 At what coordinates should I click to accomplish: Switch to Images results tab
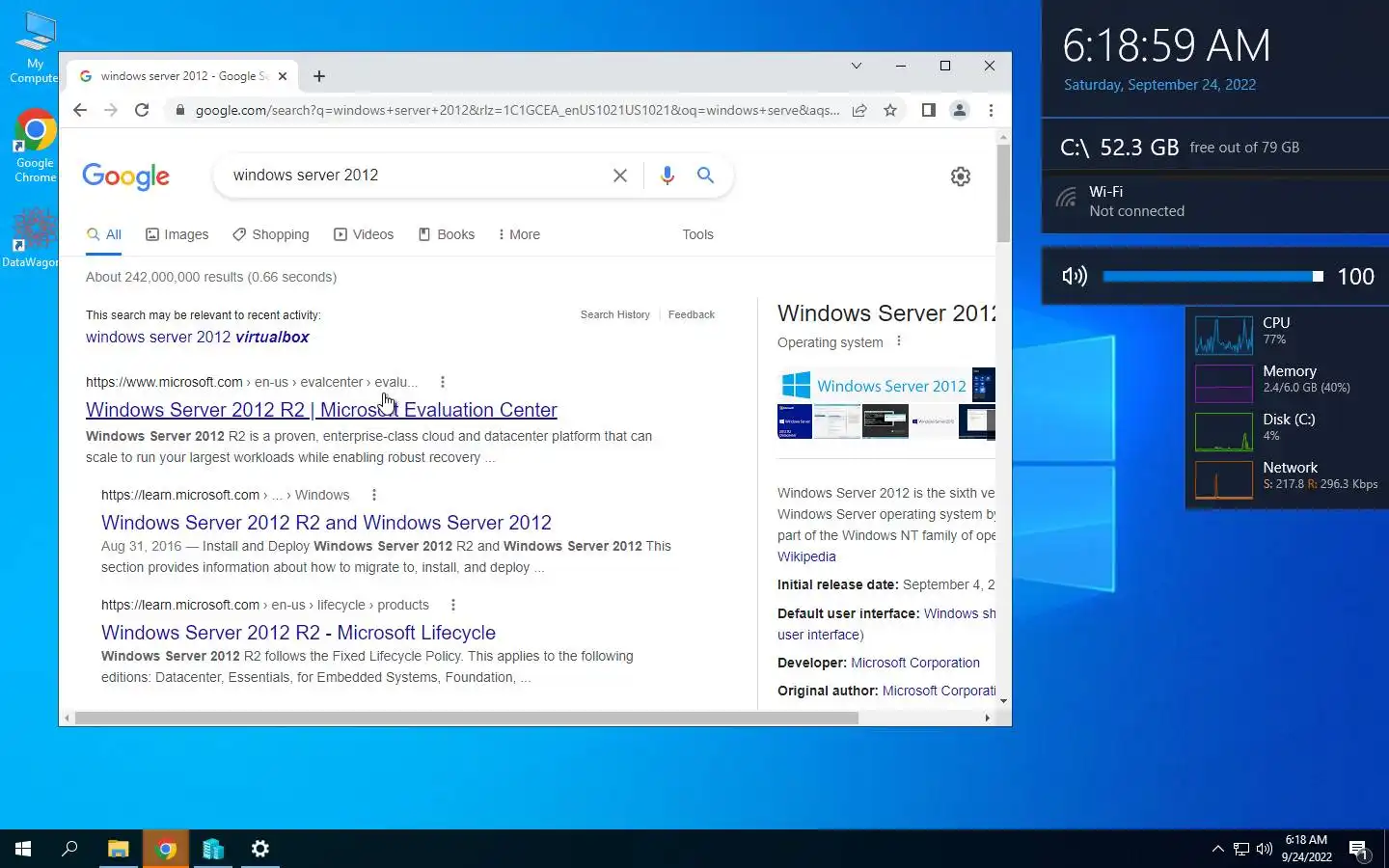pyautogui.click(x=177, y=234)
